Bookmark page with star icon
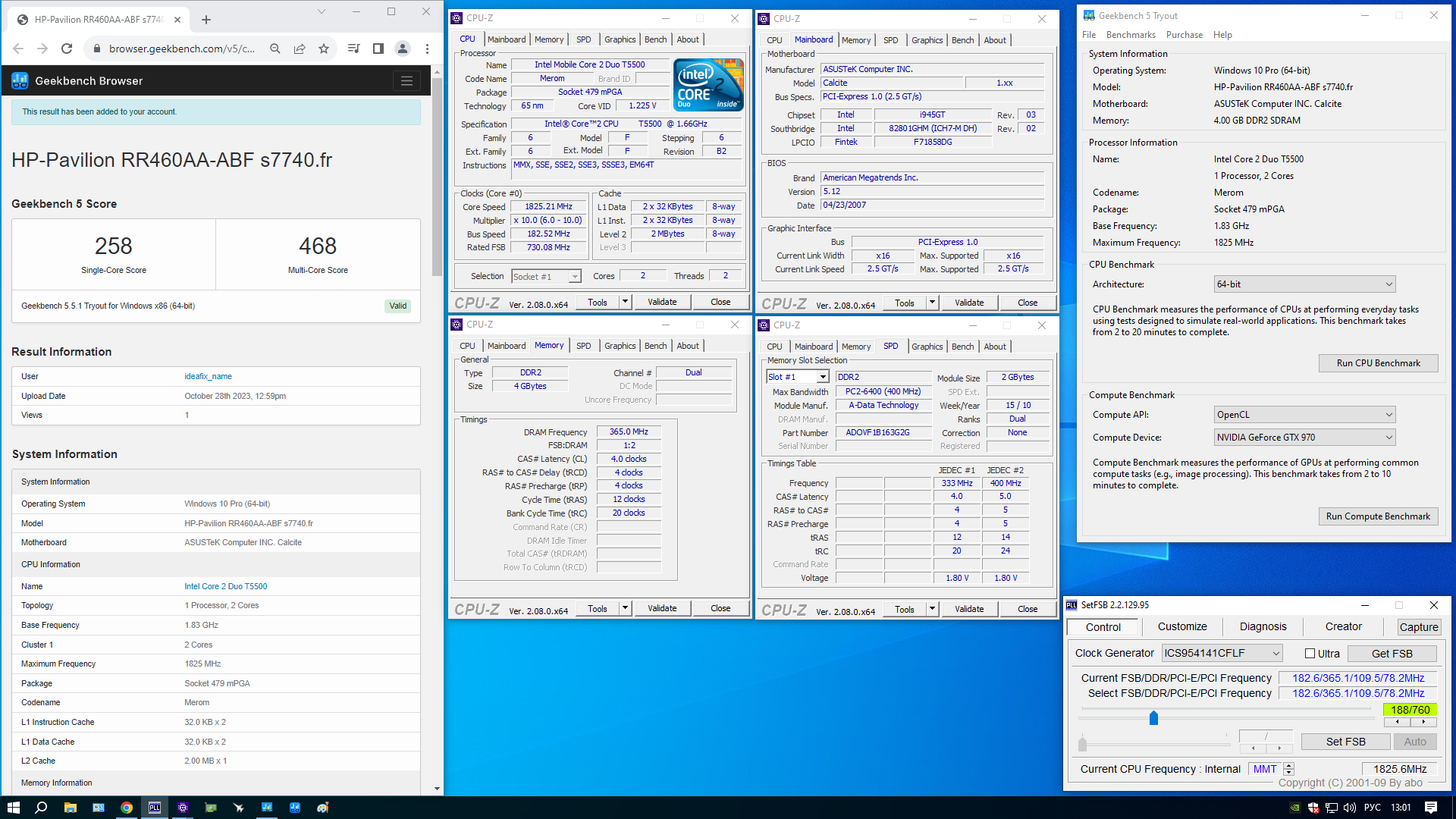 tap(324, 49)
